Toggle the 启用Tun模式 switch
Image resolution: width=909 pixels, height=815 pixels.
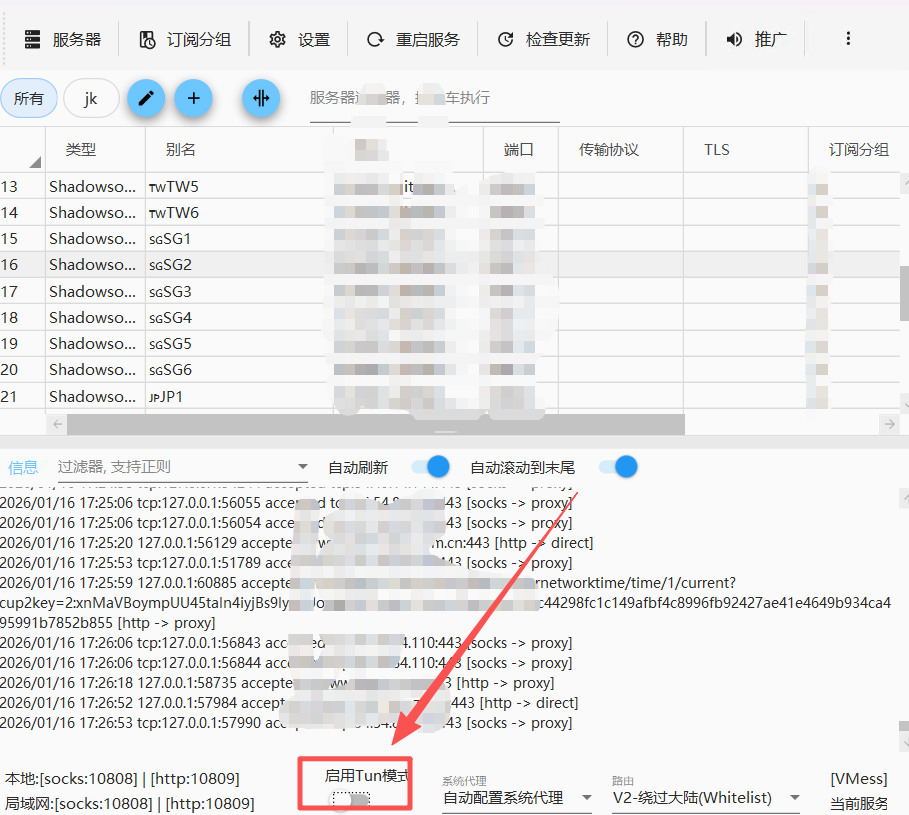351,799
